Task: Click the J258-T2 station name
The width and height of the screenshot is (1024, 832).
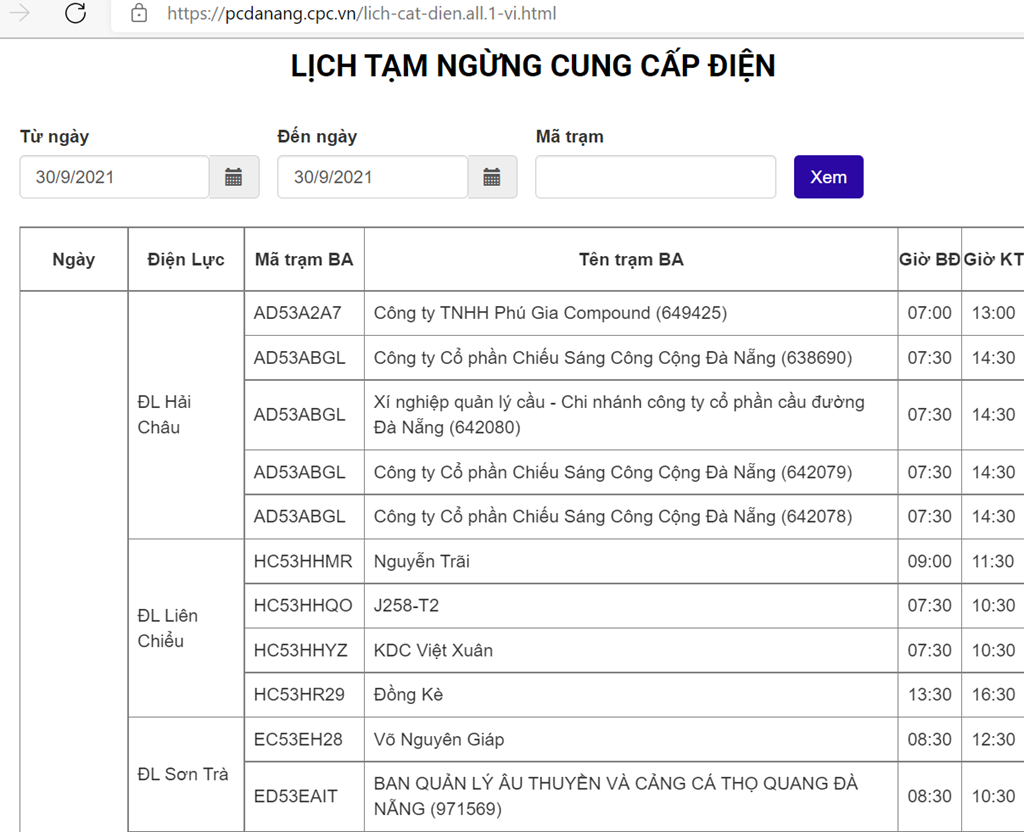Action: 406,605
